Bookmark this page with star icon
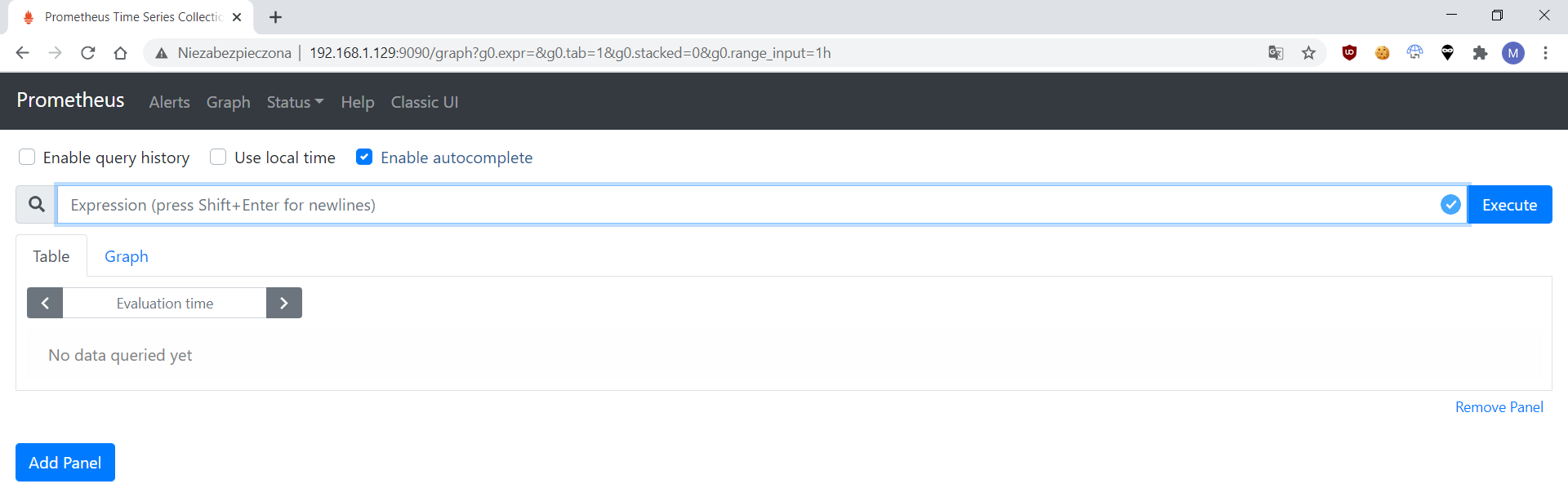 (1309, 53)
